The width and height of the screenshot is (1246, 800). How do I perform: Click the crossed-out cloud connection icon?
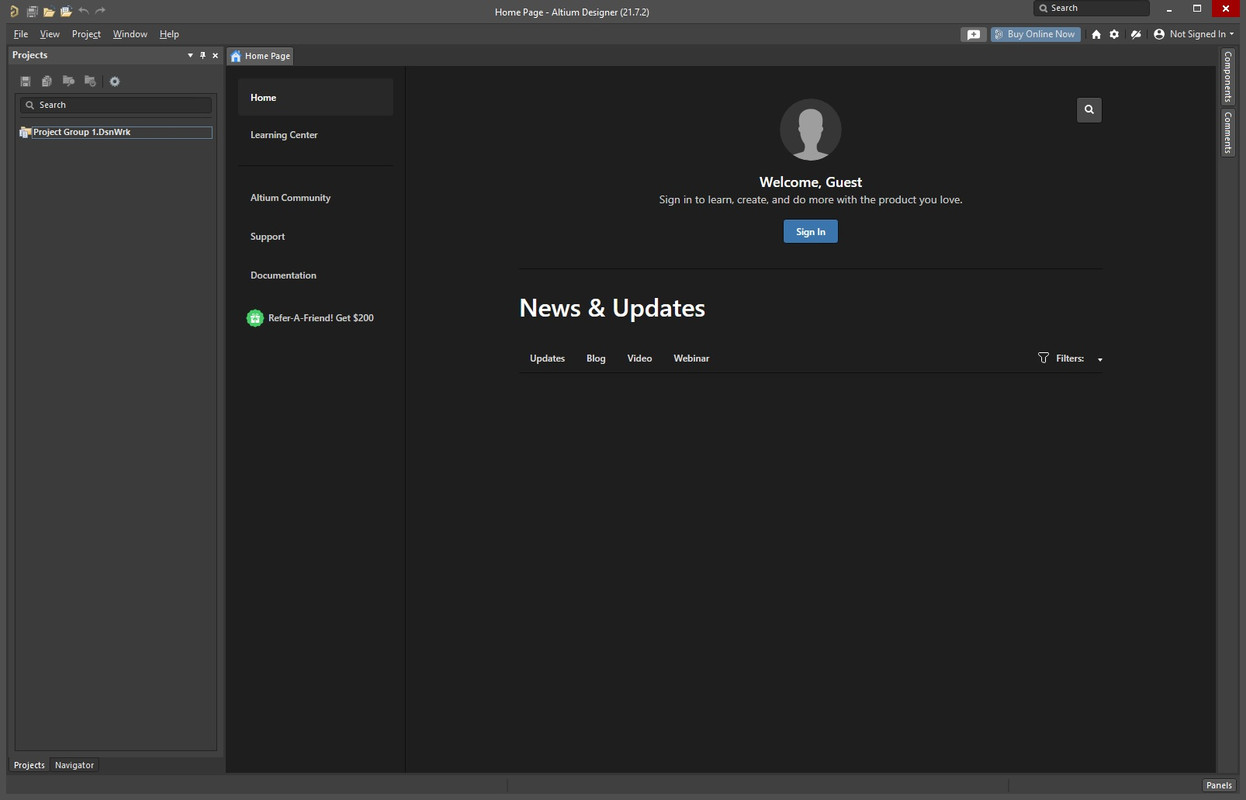point(1136,34)
